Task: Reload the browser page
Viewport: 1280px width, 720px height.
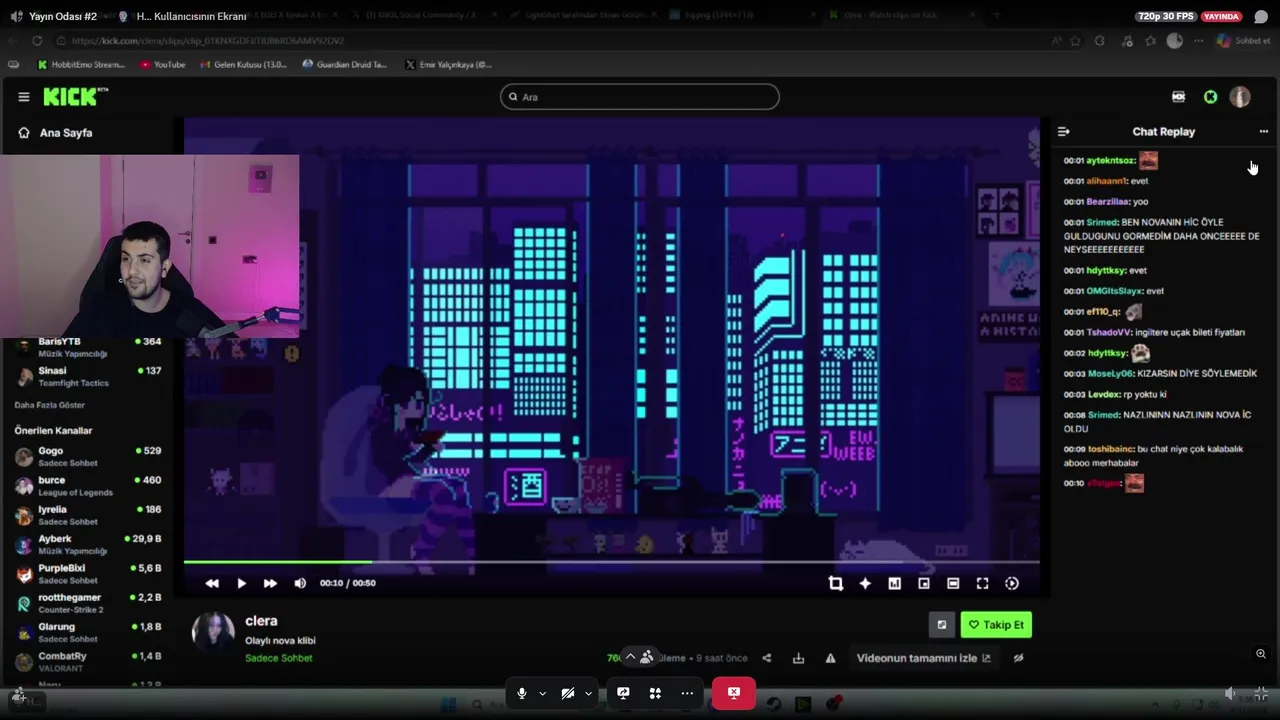Action: click(37, 41)
